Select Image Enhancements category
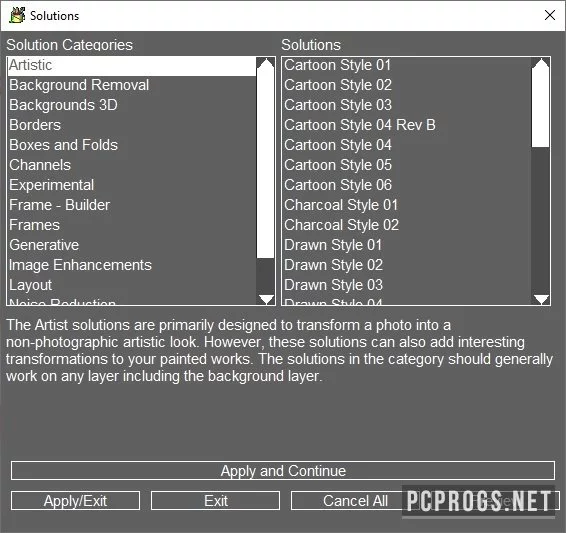Image resolution: width=566 pixels, height=533 pixels. coord(131,265)
